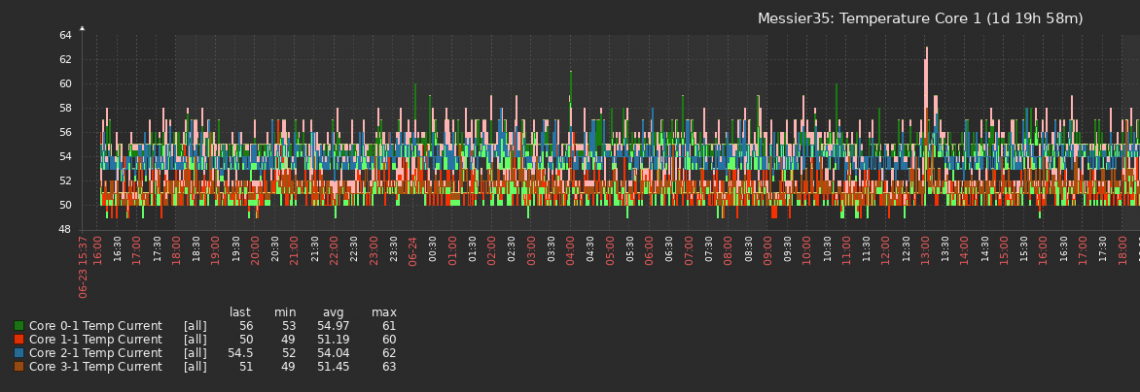
Task: Click the blue Core 2-1 legend color swatch
Action: coord(19,353)
